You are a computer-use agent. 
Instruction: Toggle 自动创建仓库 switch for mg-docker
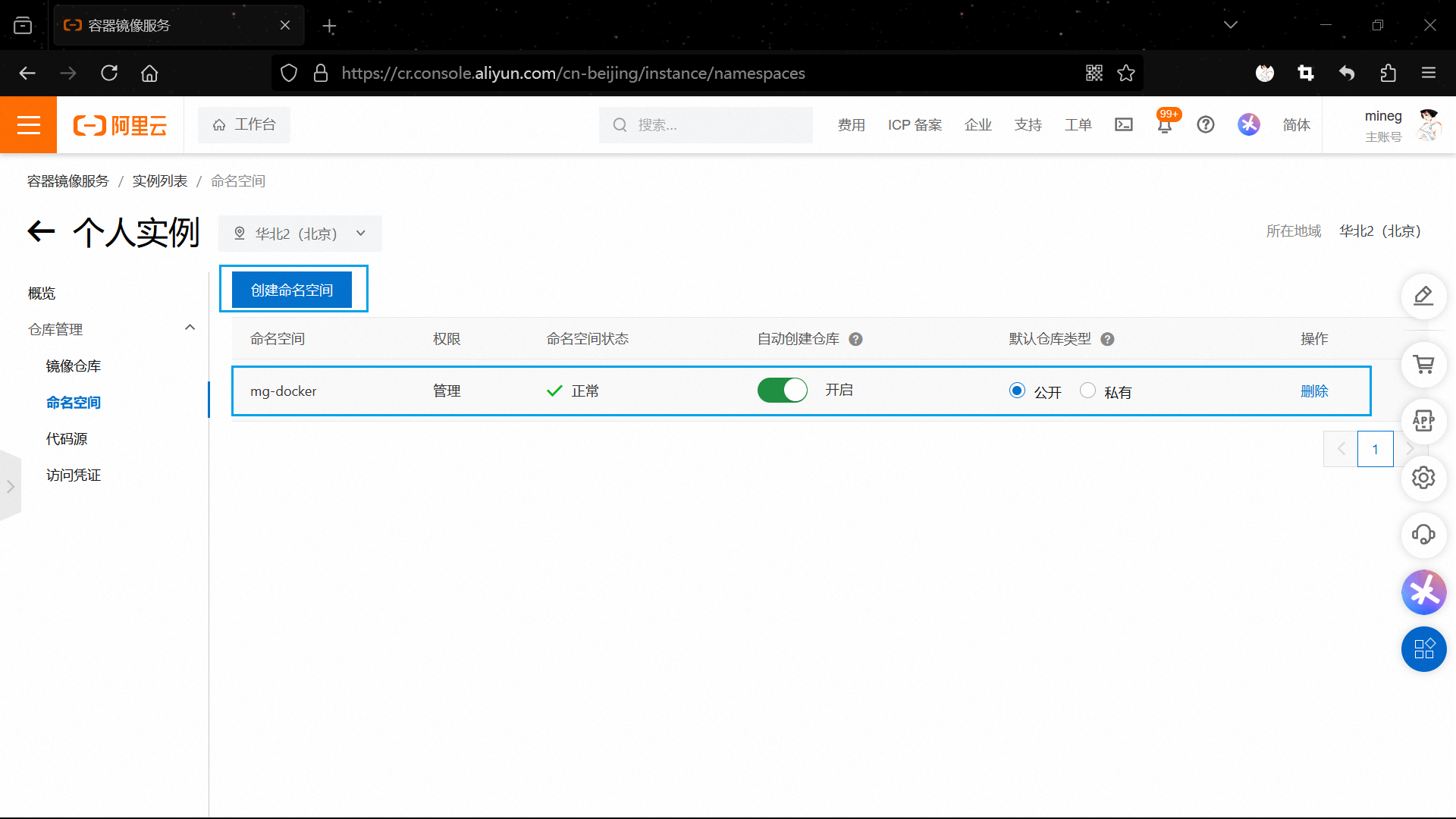(783, 391)
